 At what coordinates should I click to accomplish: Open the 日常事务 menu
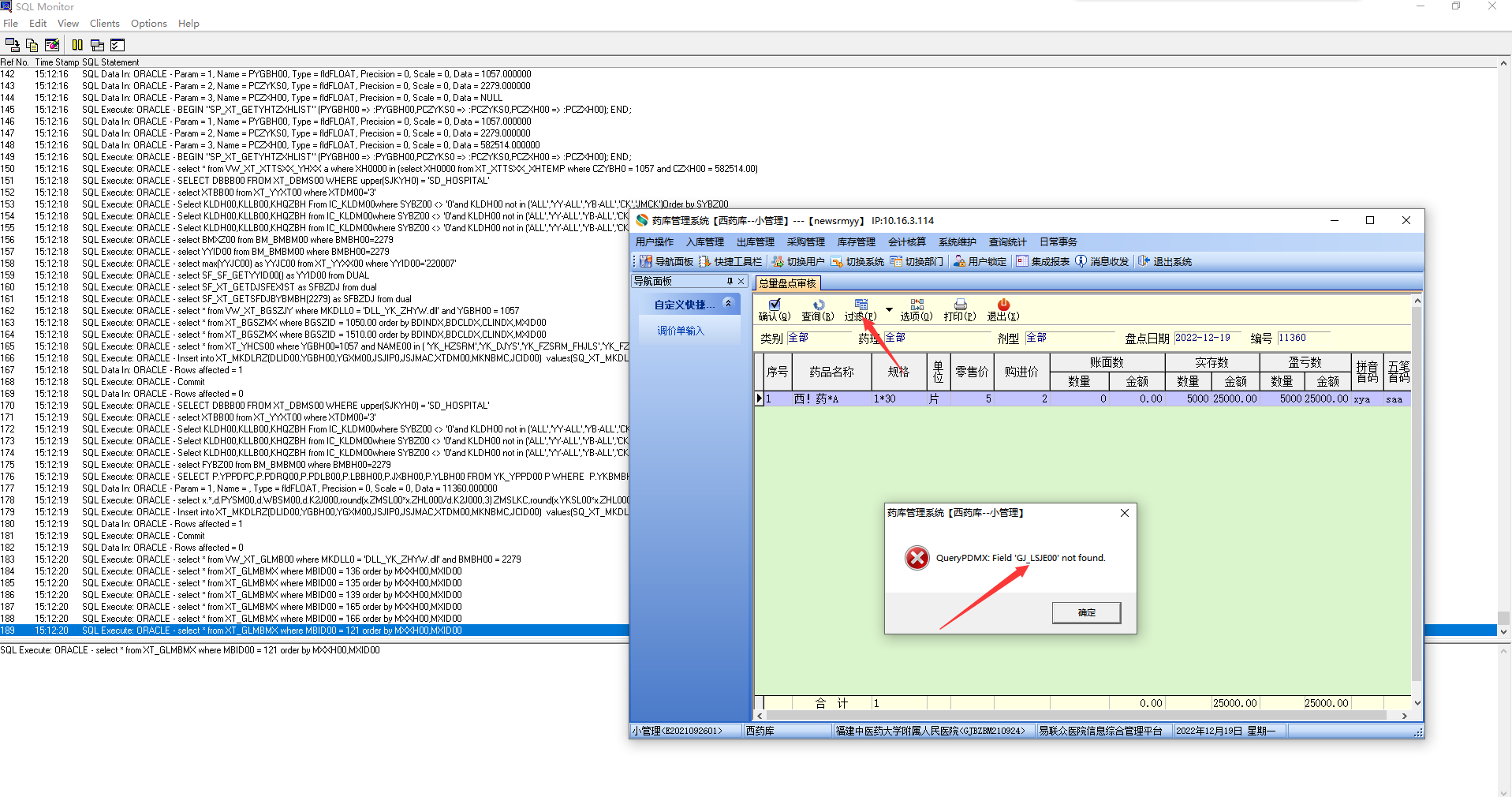tap(1058, 242)
